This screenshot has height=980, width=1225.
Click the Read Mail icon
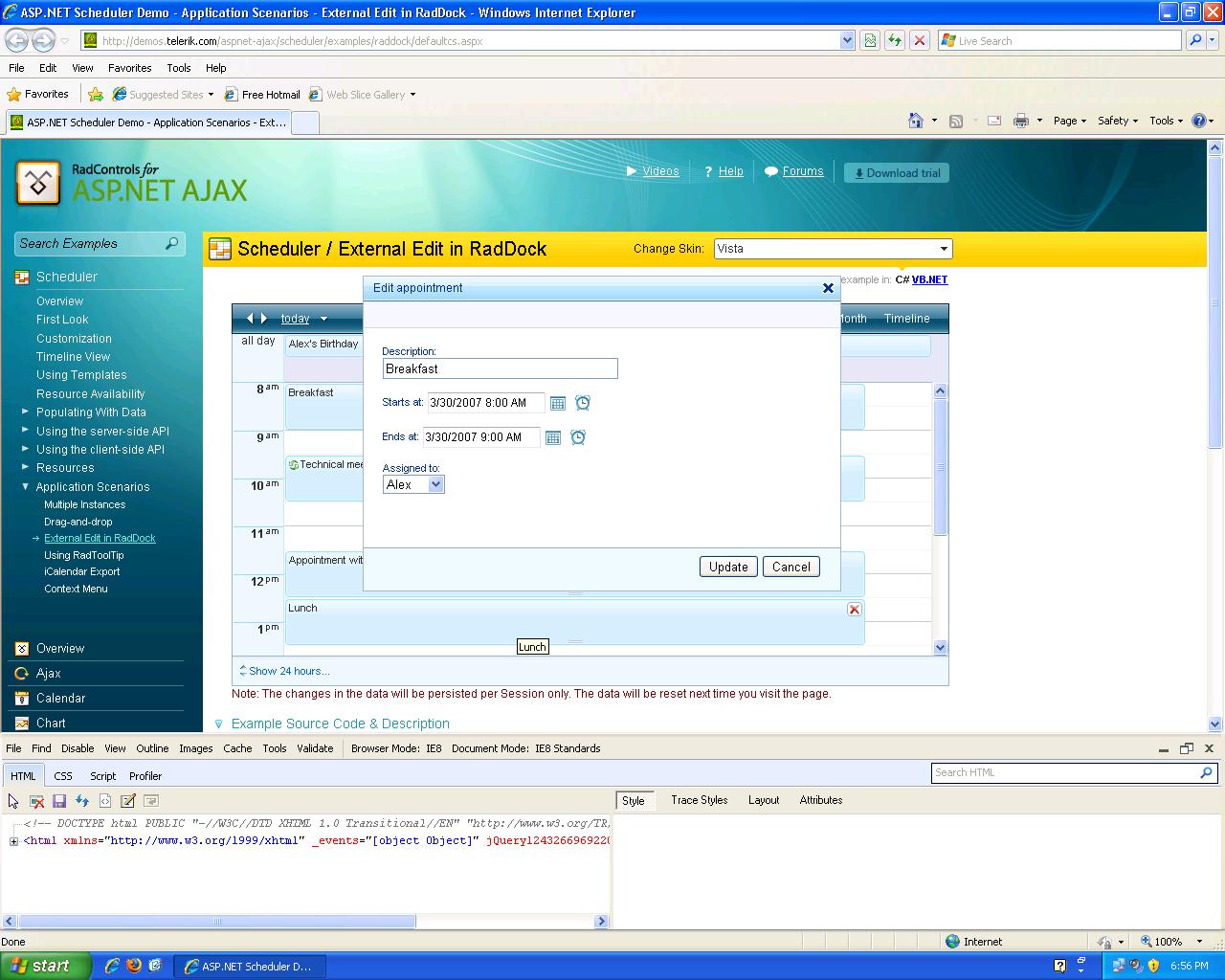point(994,121)
